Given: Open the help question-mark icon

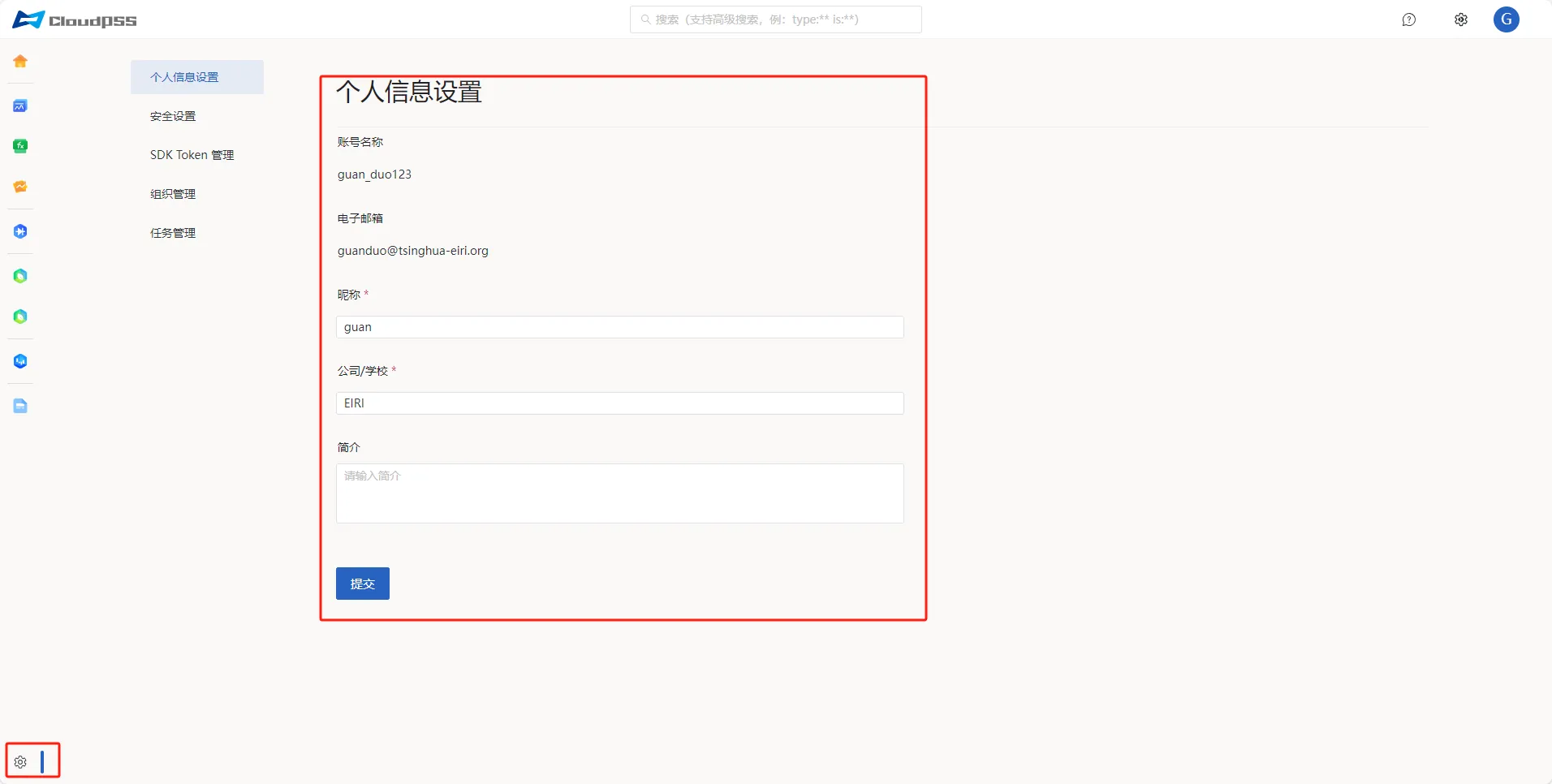Looking at the screenshot, I should point(1409,19).
